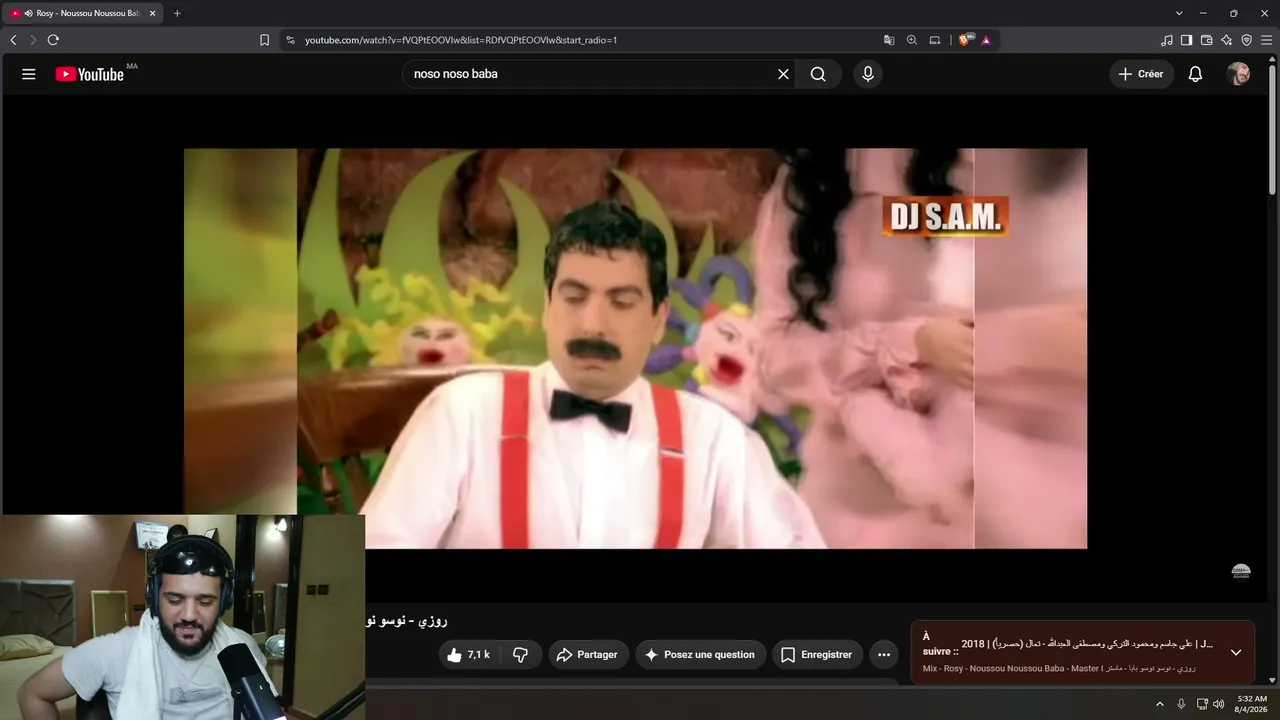Viewport: 1280px width, 720px height.
Task: Open the tab search dropdown arrow
Action: point(1179,13)
